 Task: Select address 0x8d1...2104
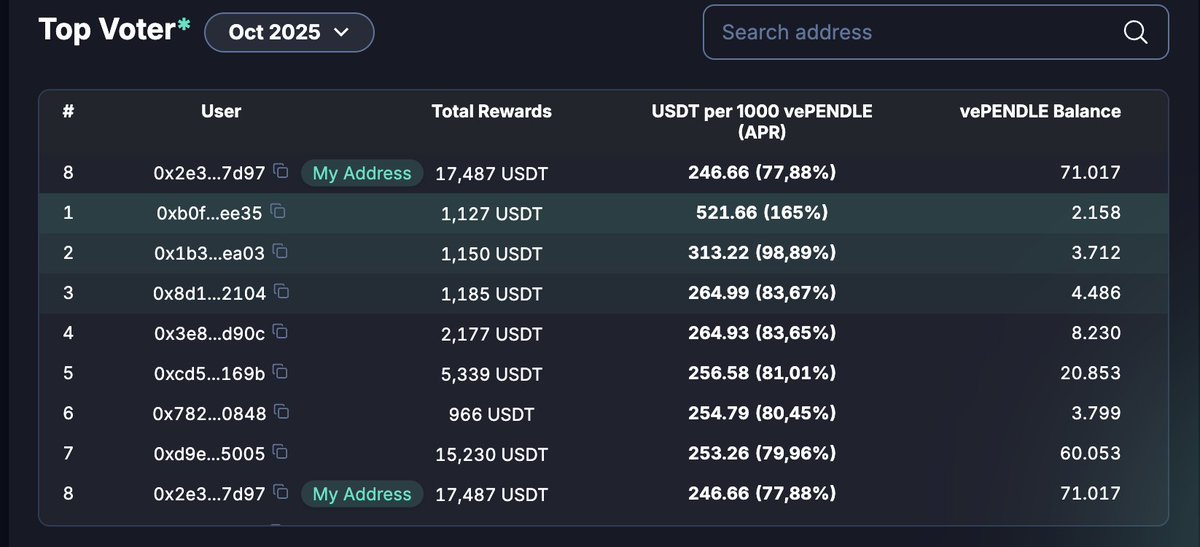point(209,293)
